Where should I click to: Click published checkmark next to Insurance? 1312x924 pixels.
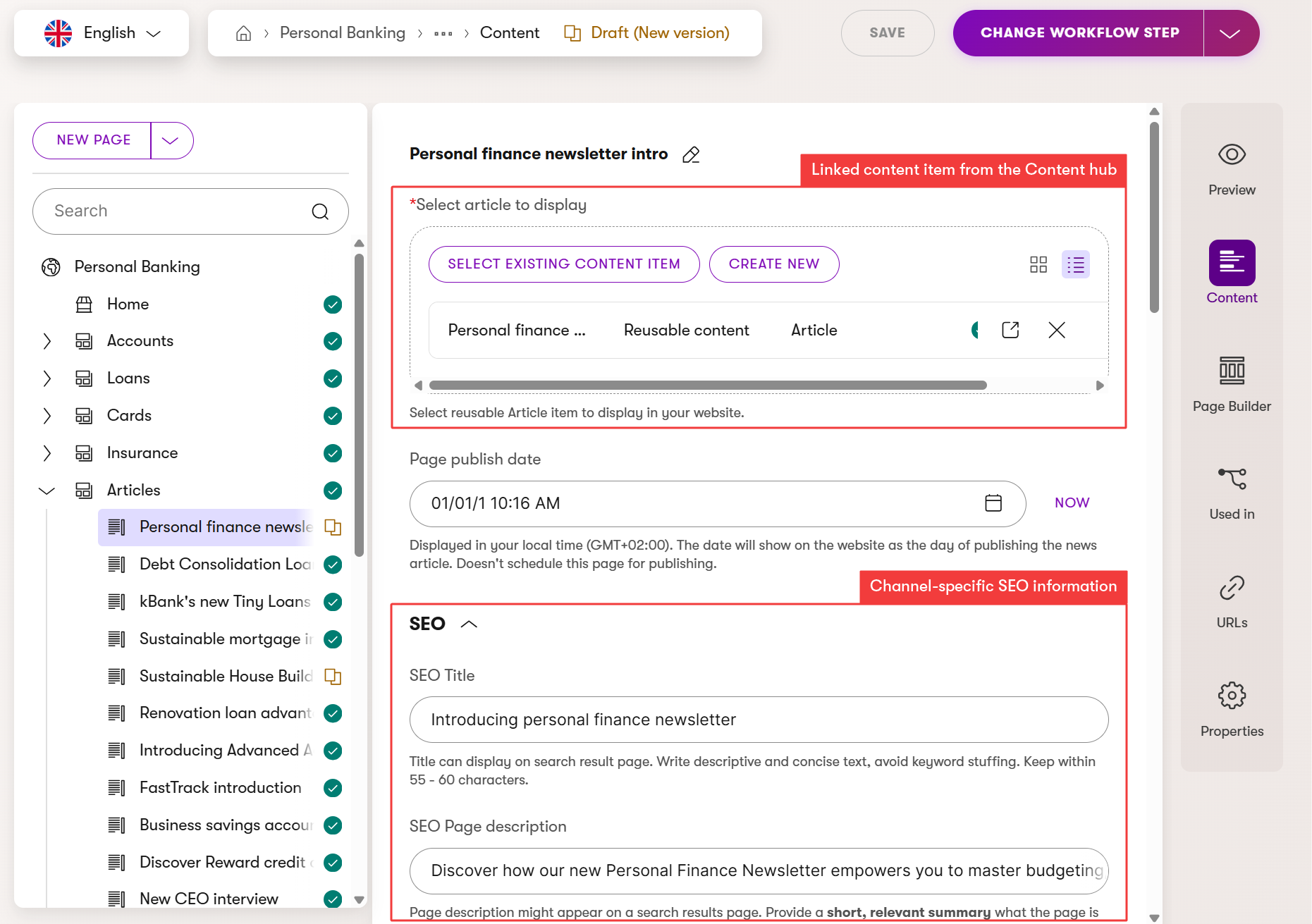[333, 453]
